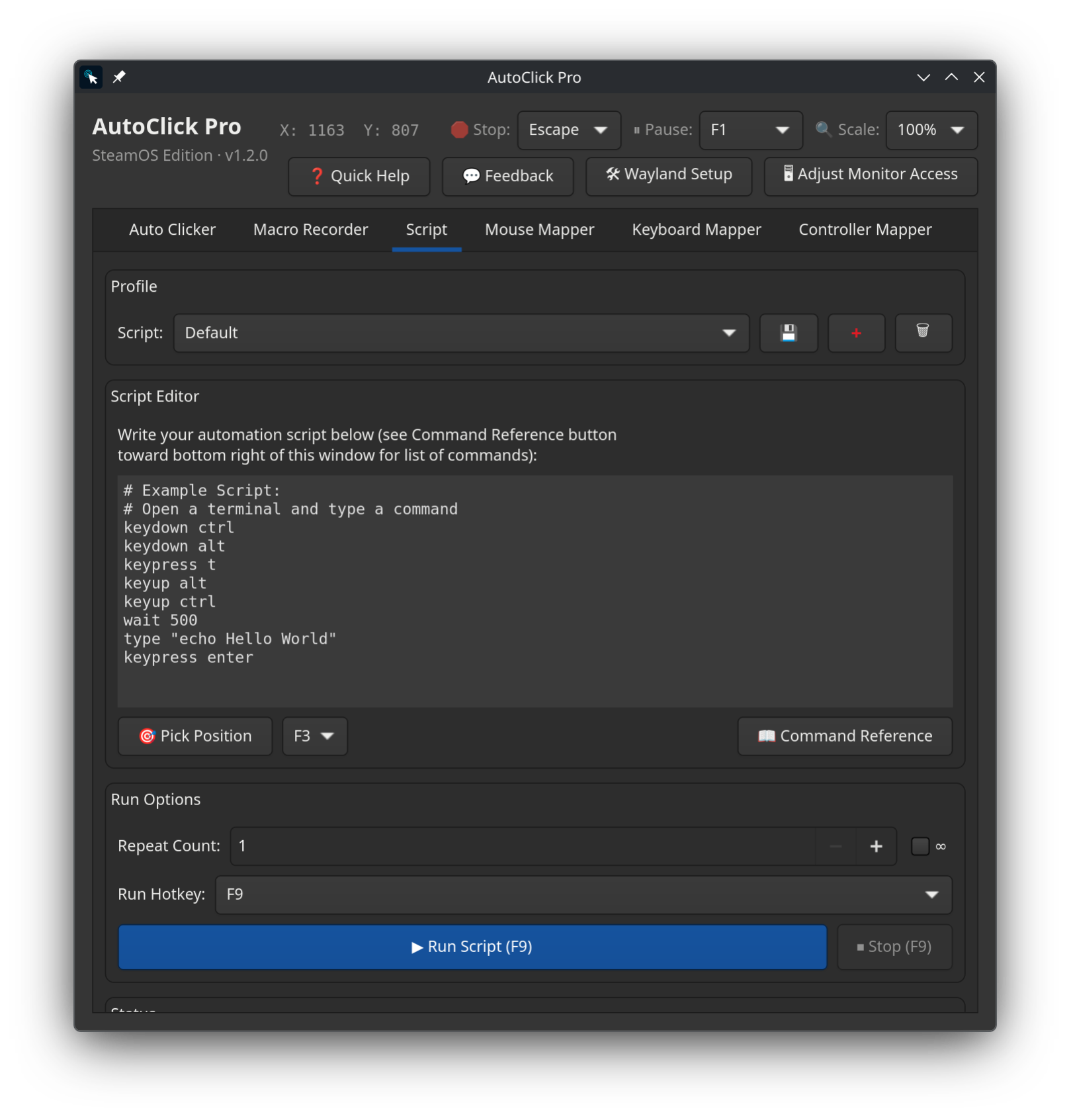Add a new script profile with the red plus

coord(856,333)
